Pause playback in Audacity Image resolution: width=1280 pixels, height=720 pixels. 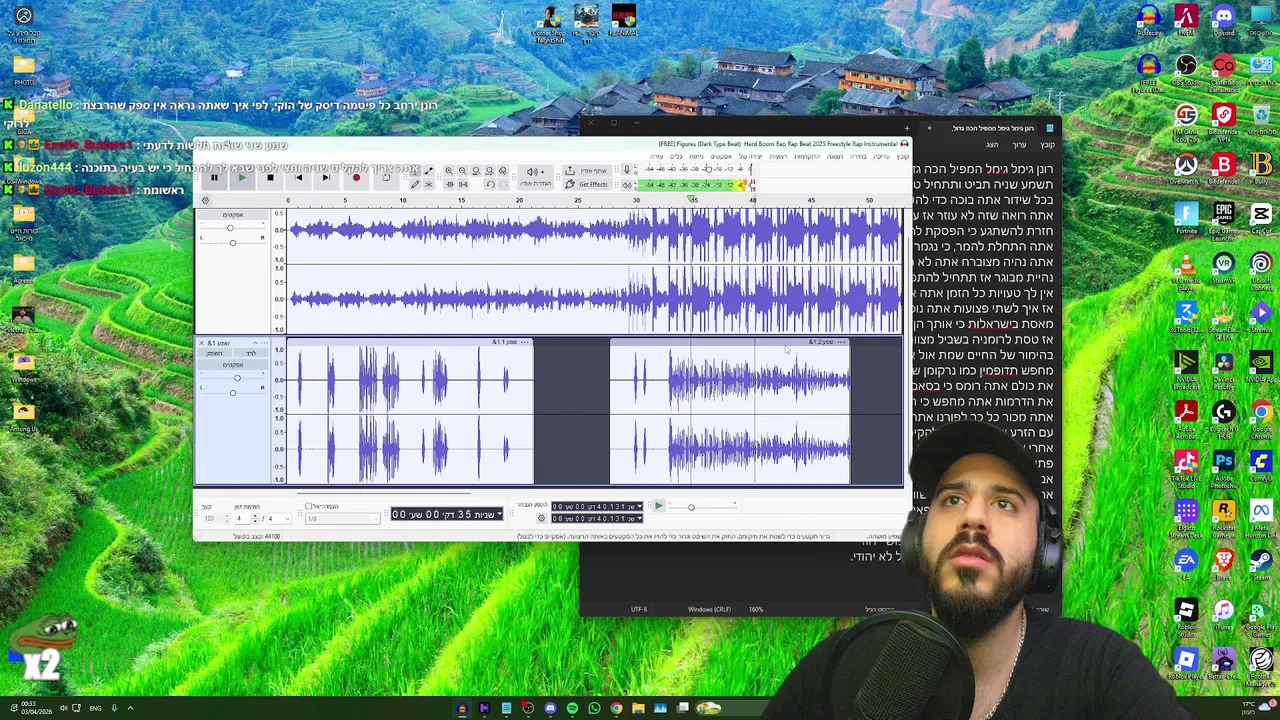(x=214, y=177)
